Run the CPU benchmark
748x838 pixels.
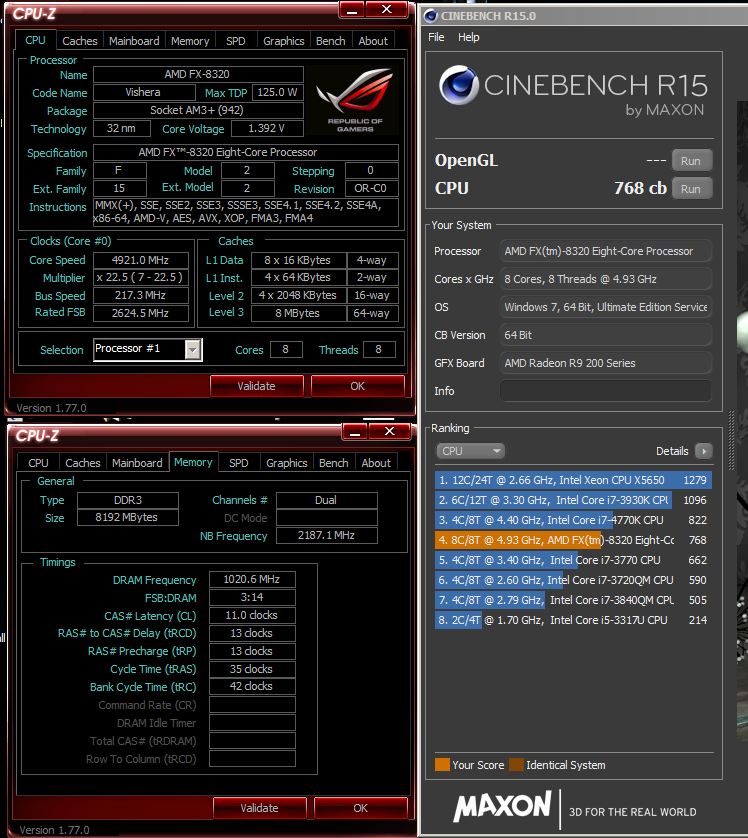[691, 189]
